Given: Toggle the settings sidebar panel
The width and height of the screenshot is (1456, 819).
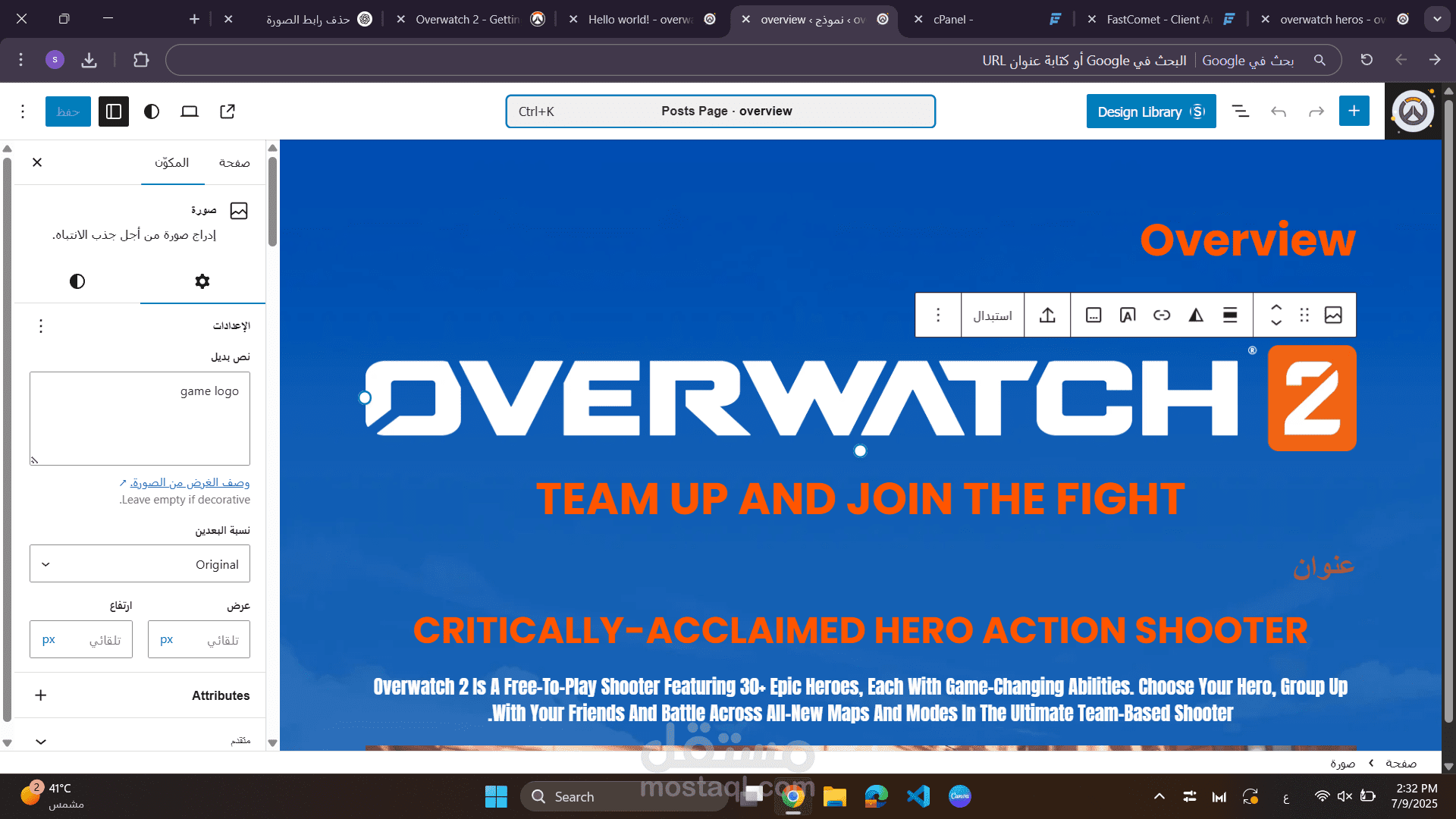Looking at the screenshot, I should (114, 111).
